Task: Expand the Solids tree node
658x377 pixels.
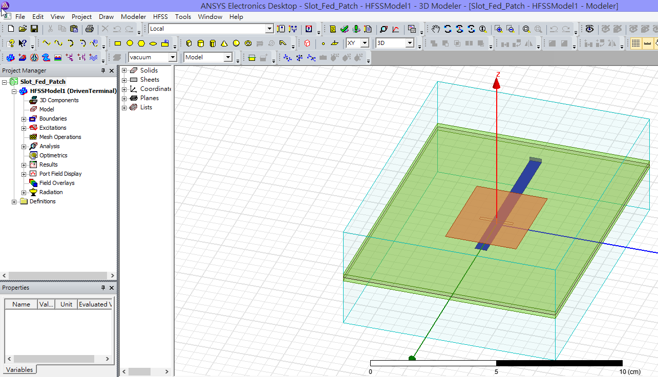Action: click(124, 71)
